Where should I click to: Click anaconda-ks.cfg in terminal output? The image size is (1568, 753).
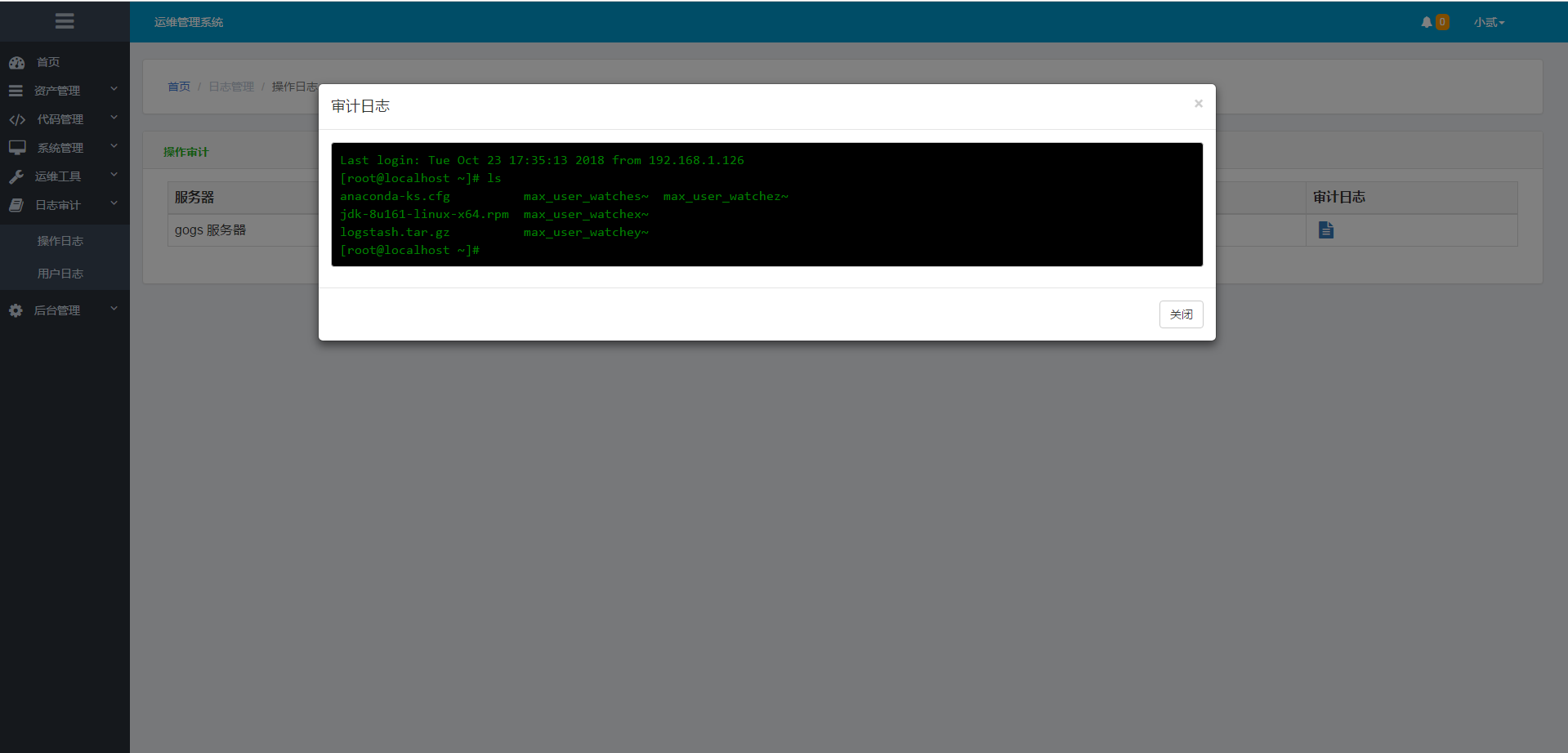395,196
